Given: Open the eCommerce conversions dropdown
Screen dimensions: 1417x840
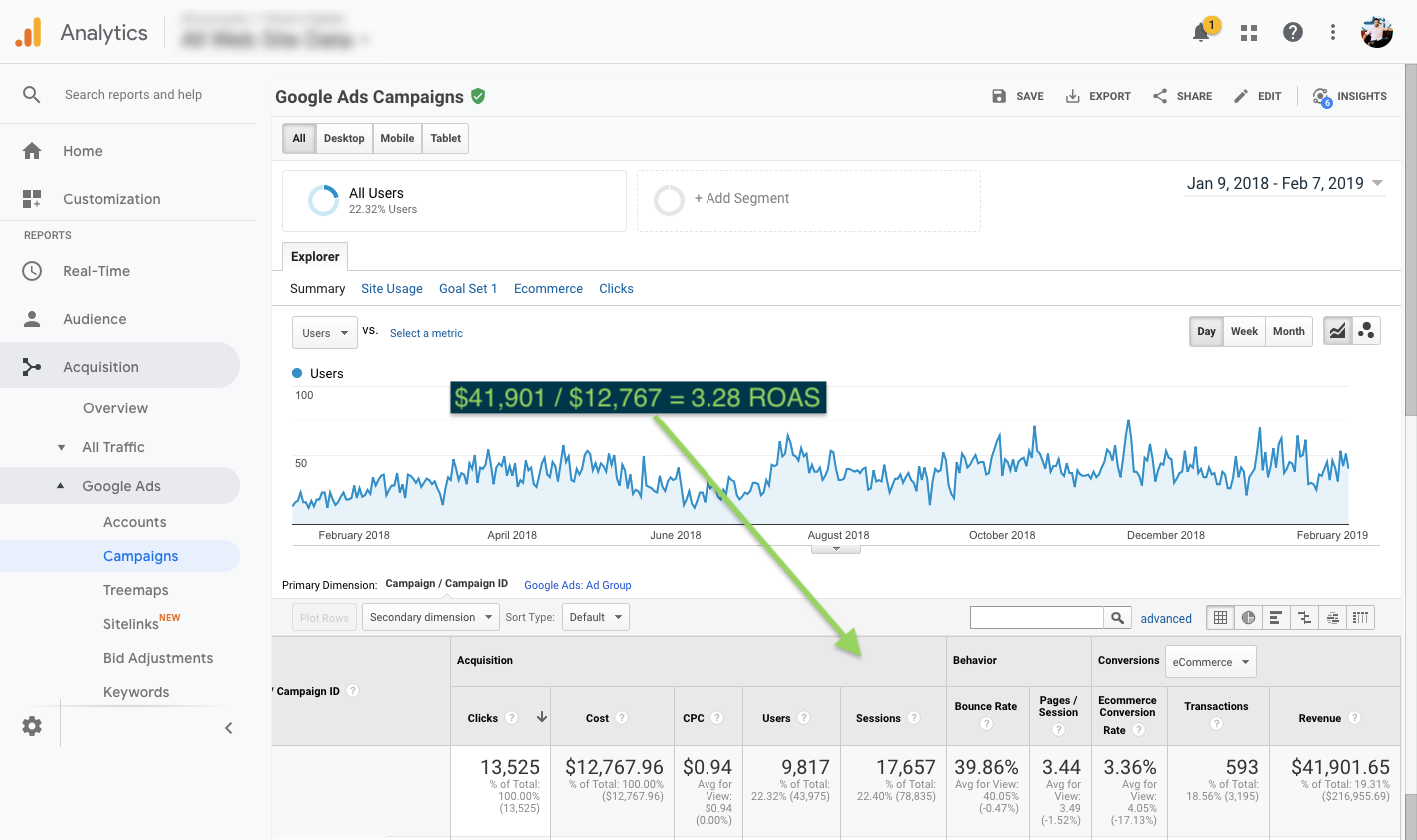Looking at the screenshot, I should [1211, 662].
